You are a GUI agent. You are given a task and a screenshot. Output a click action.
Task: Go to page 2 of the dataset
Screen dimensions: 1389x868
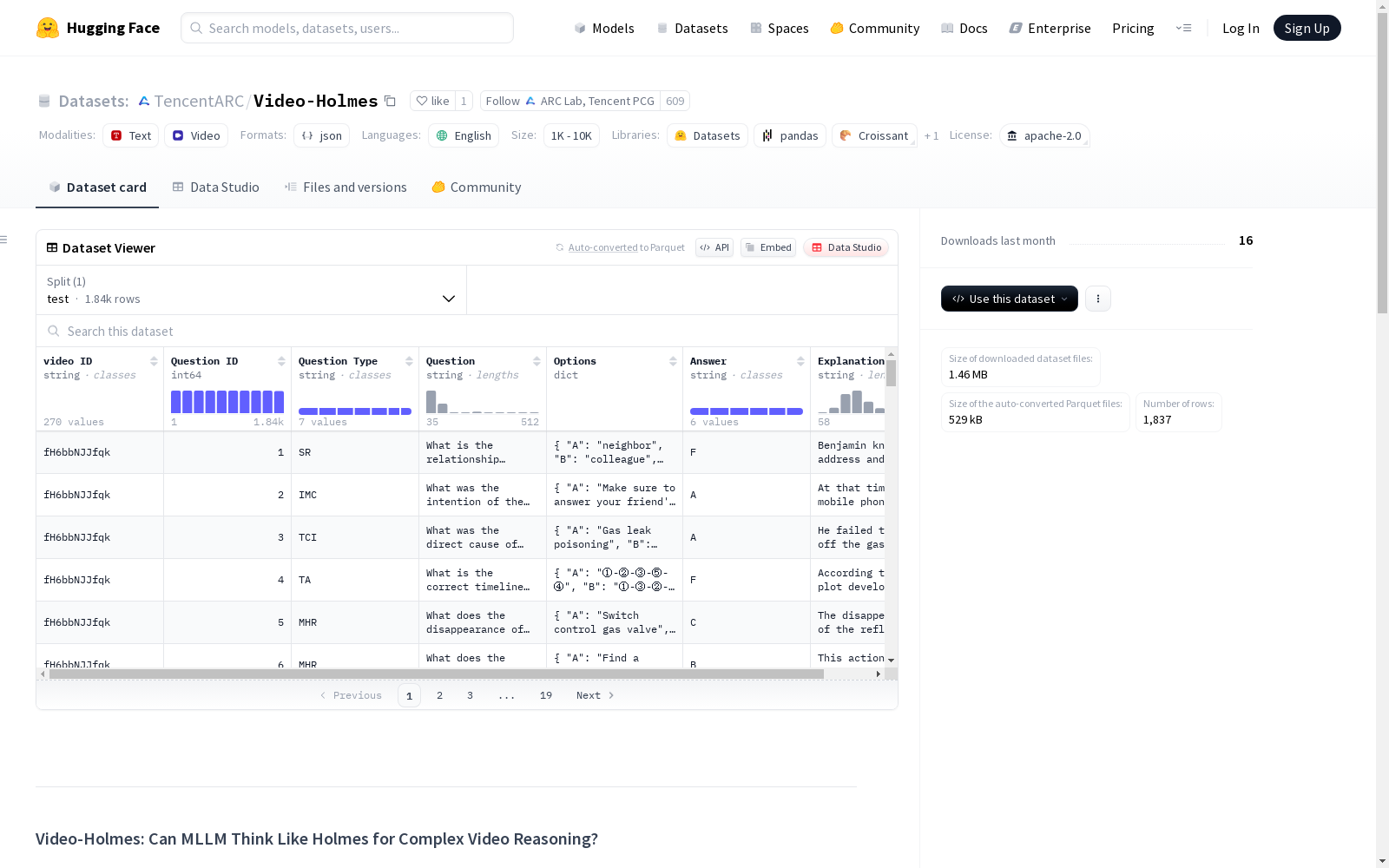tap(440, 695)
